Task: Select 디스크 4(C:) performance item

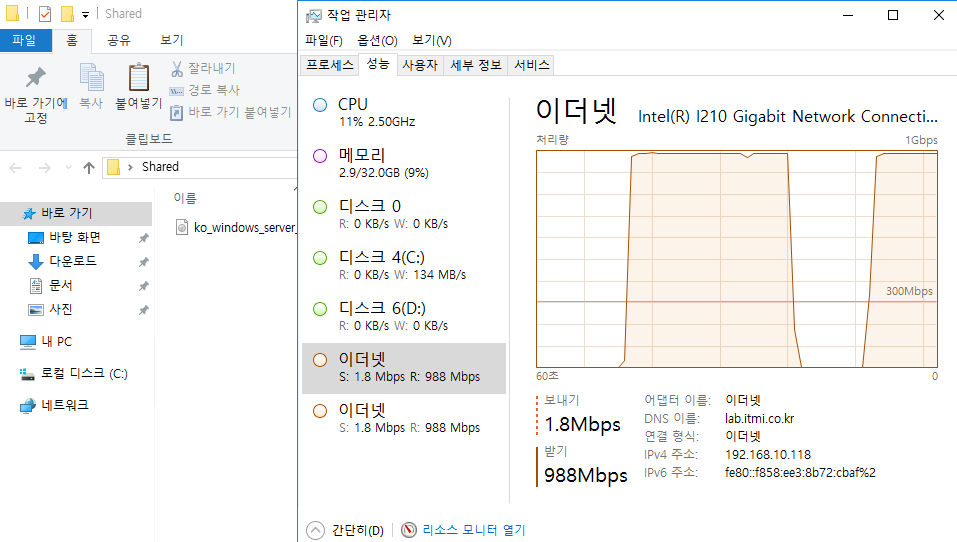Action: [x=404, y=266]
